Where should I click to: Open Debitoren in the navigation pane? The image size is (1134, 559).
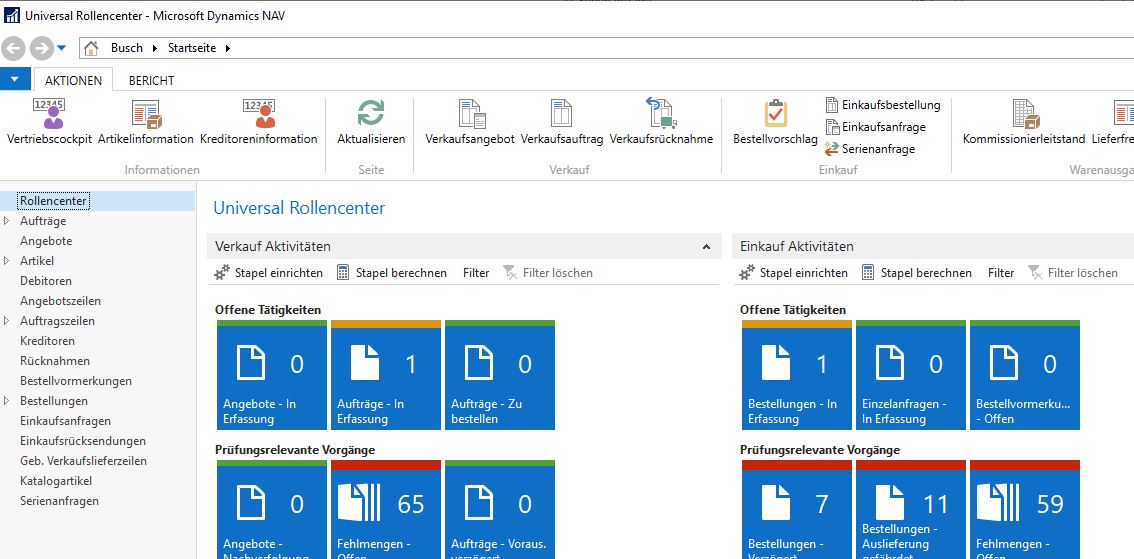tap(46, 281)
